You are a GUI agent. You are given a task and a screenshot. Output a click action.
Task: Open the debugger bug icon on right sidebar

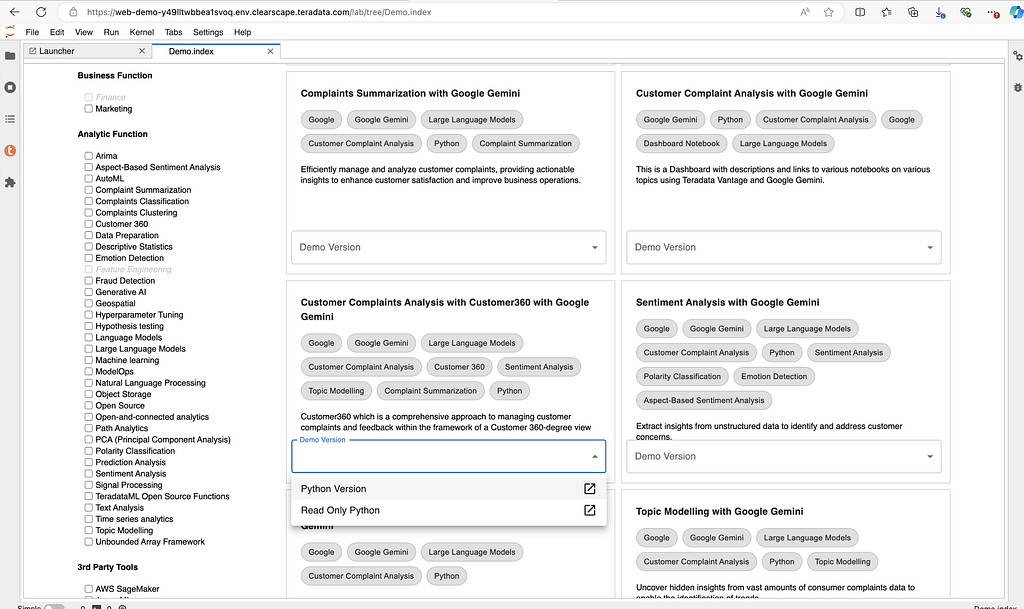(1017, 87)
